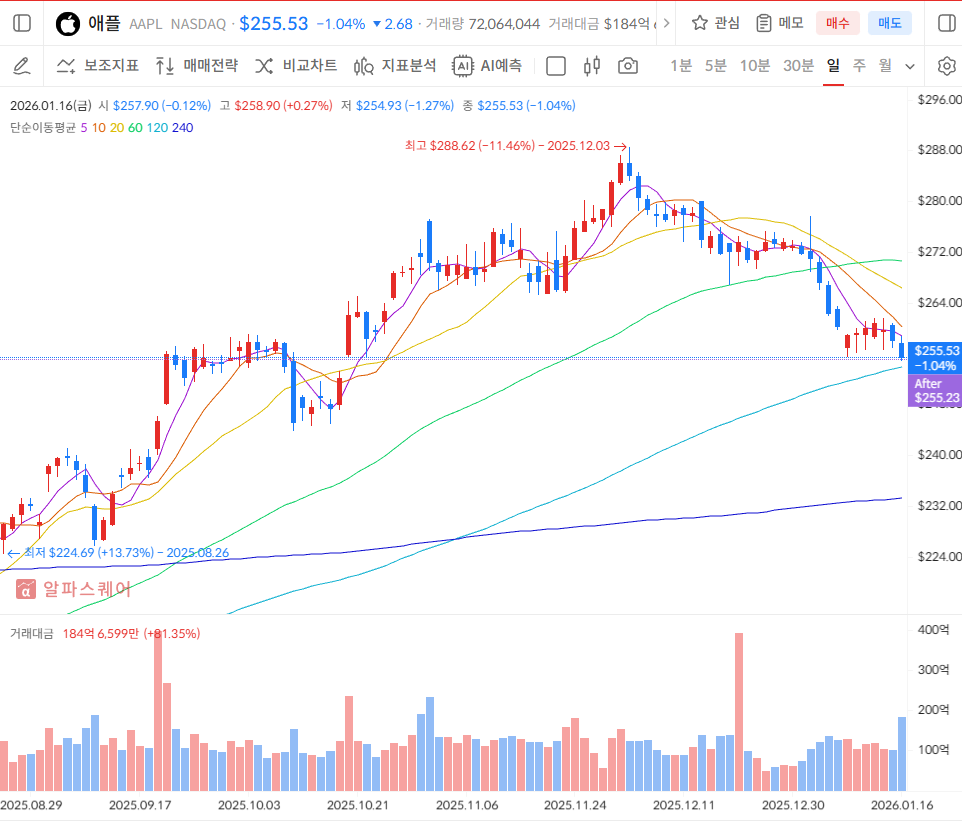Open the 메모 memo button
The image size is (962, 822).
780,23
